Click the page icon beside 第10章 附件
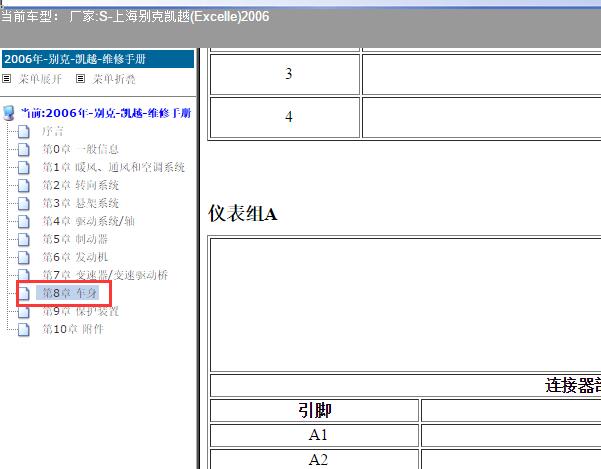Viewport: 601px width, 469px height. point(24,330)
